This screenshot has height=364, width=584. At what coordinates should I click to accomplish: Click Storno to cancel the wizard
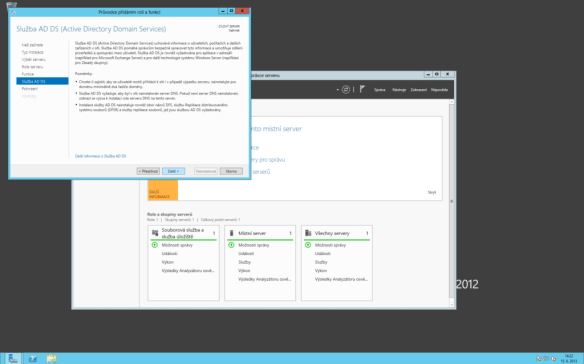click(231, 171)
